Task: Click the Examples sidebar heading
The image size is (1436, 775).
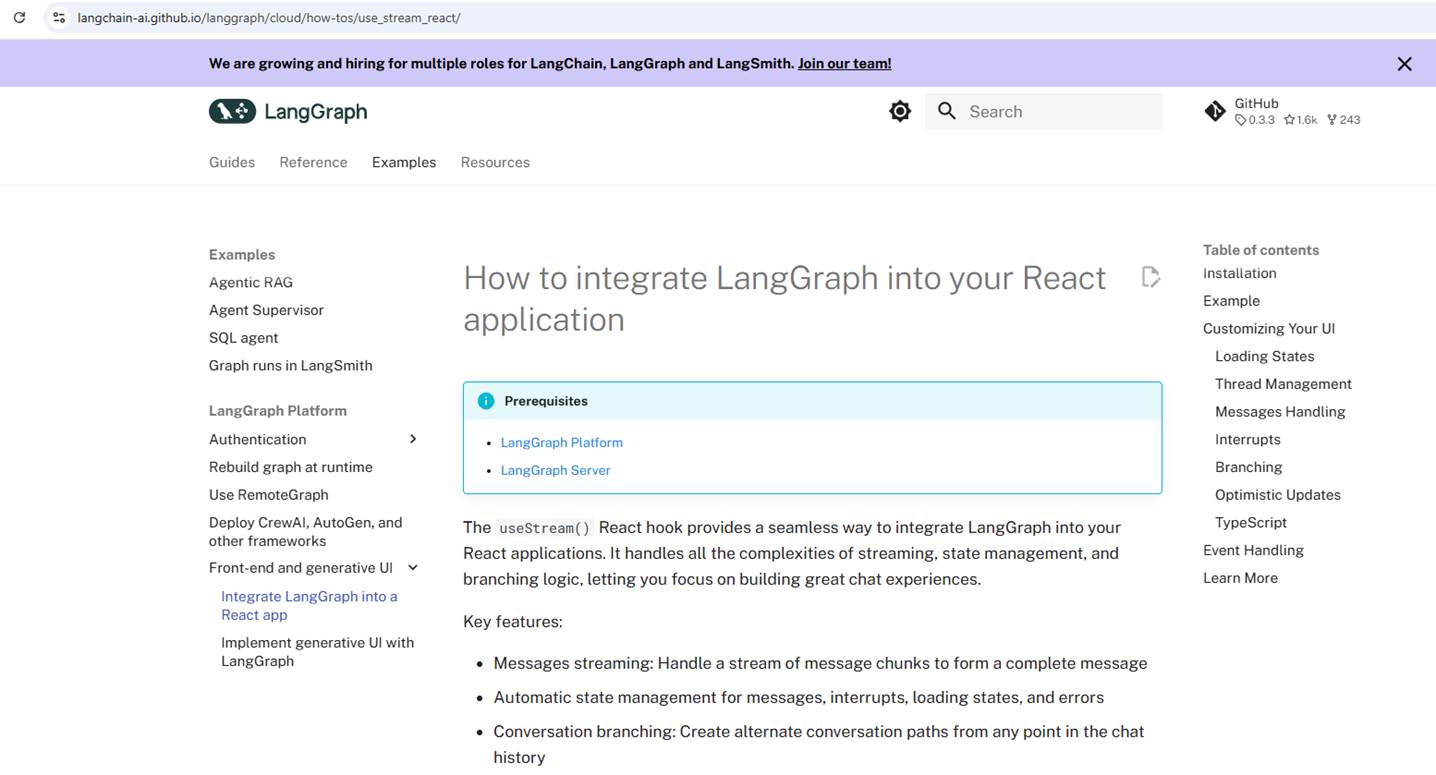Action: 241,254
